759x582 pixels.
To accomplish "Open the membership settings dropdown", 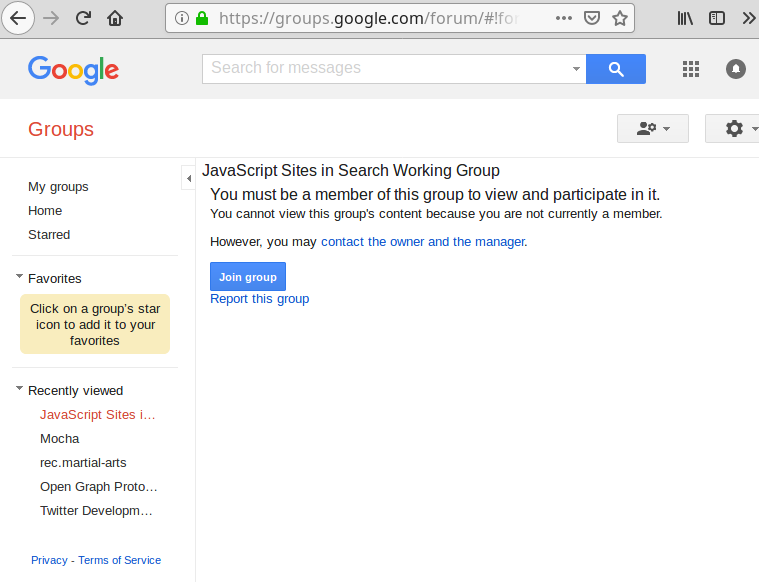I will pos(652,128).
